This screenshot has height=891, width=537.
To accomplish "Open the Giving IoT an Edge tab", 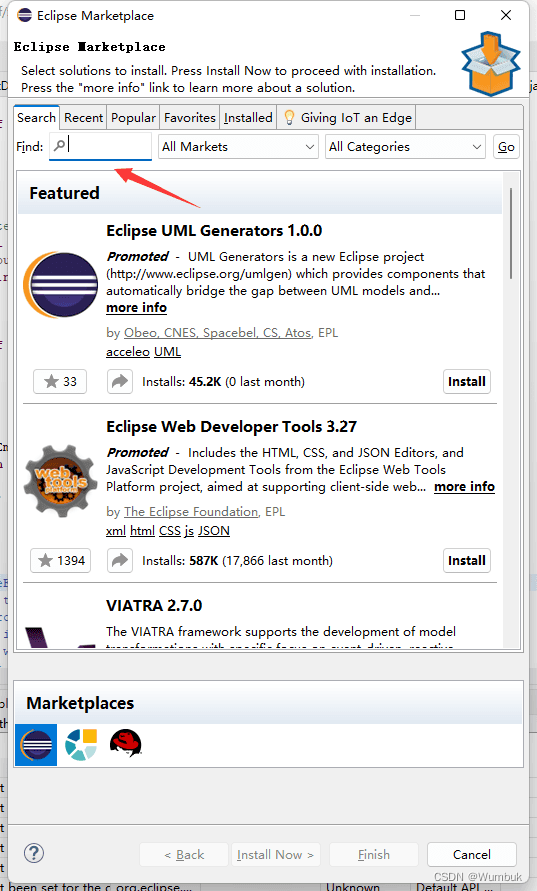I will pos(347,118).
